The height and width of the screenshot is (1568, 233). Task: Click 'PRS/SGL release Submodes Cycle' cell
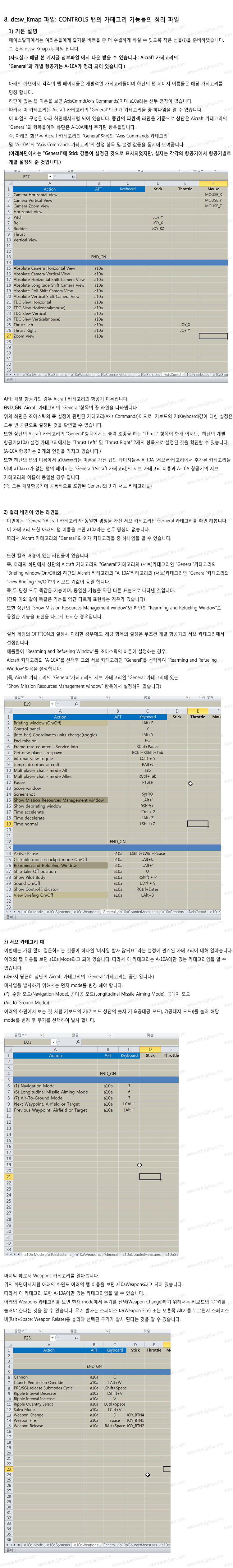tap(49, 1388)
